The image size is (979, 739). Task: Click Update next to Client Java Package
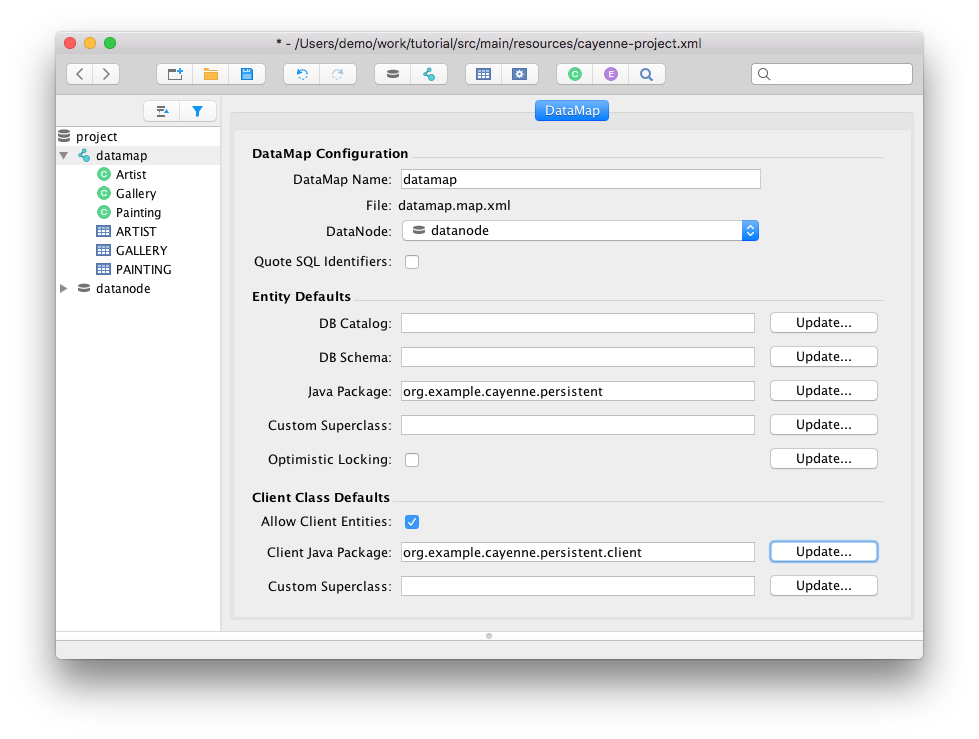(823, 552)
